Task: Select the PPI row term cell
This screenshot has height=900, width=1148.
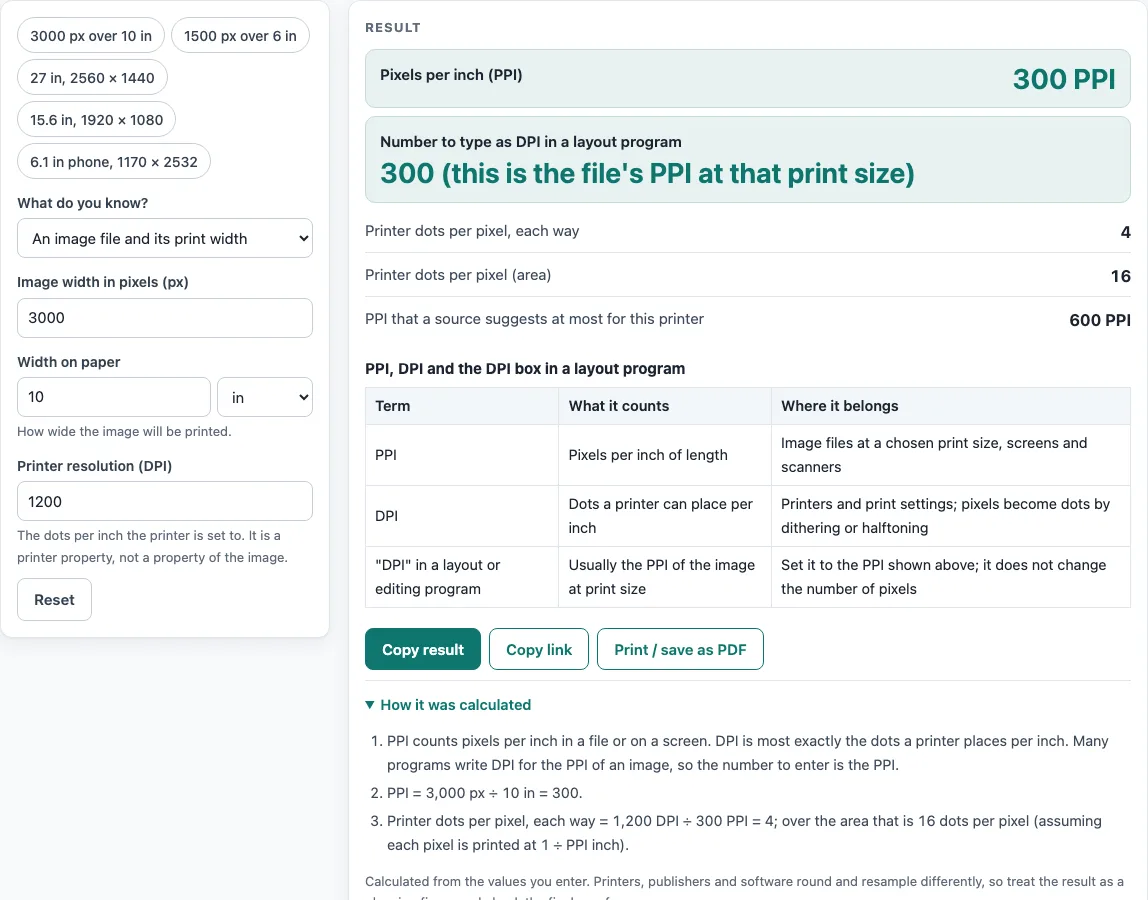Action: (x=462, y=455)
